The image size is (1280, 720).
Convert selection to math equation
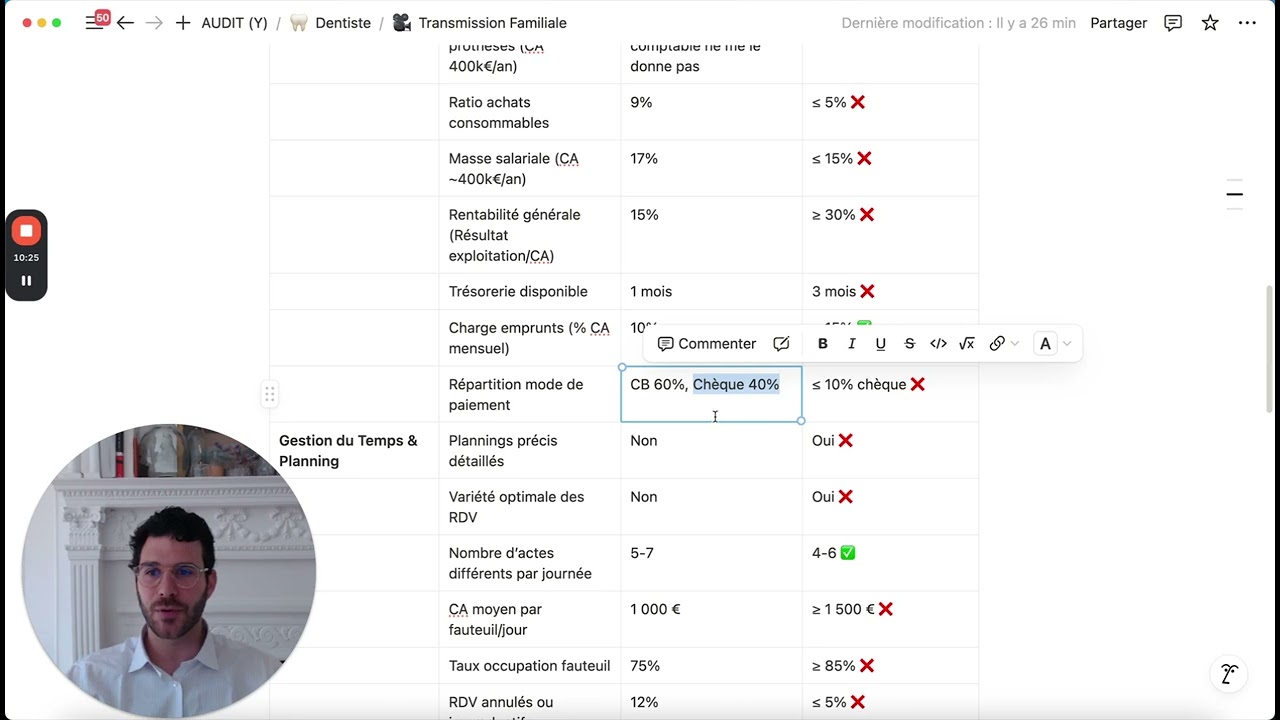967,344
